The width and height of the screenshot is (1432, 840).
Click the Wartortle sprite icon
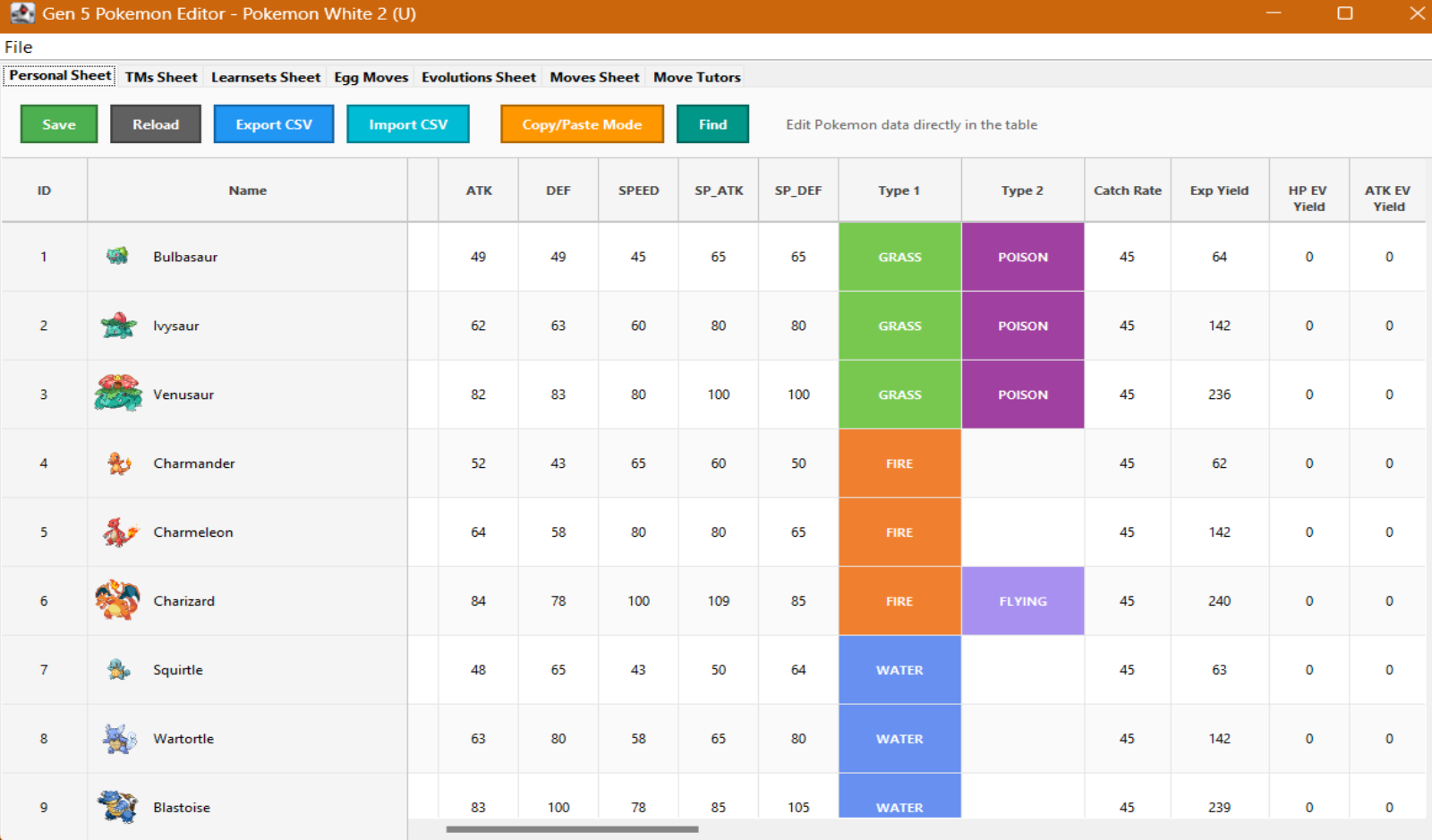(118, 739)
